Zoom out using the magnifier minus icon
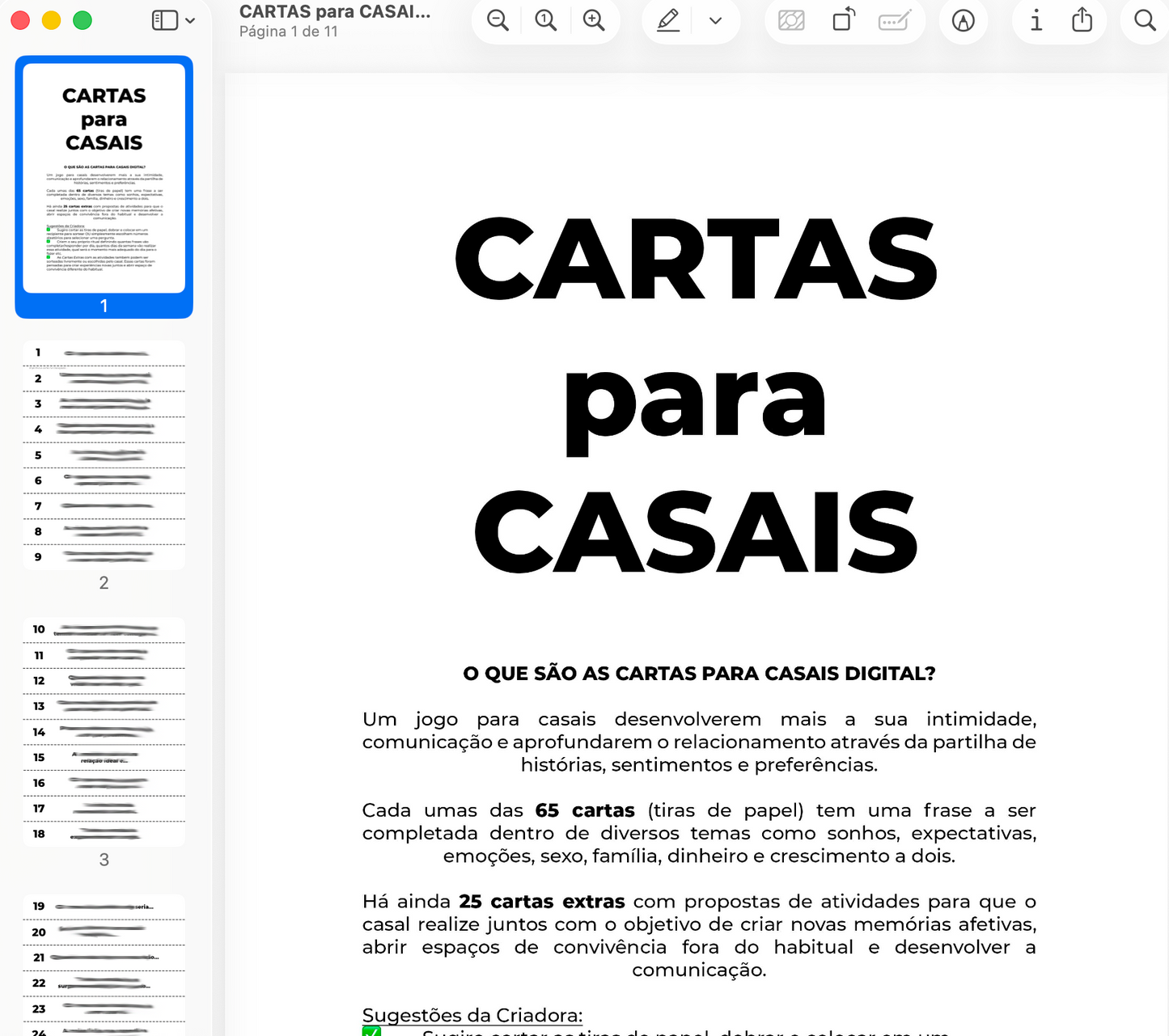Image resolution: width=1169 pixels, height=1036 pixels. [x=498, y=20]
